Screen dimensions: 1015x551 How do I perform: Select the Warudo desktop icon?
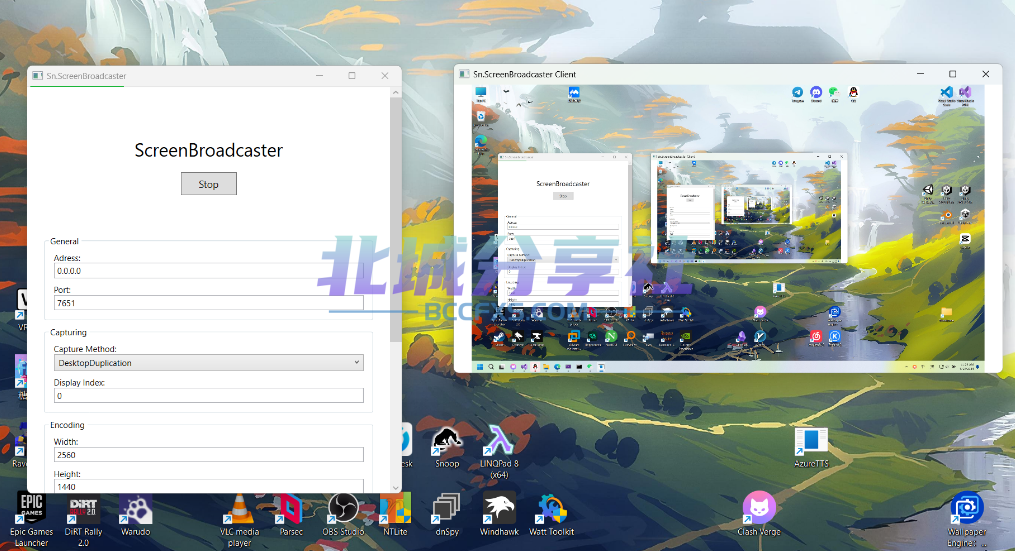(x=135, y=515)
